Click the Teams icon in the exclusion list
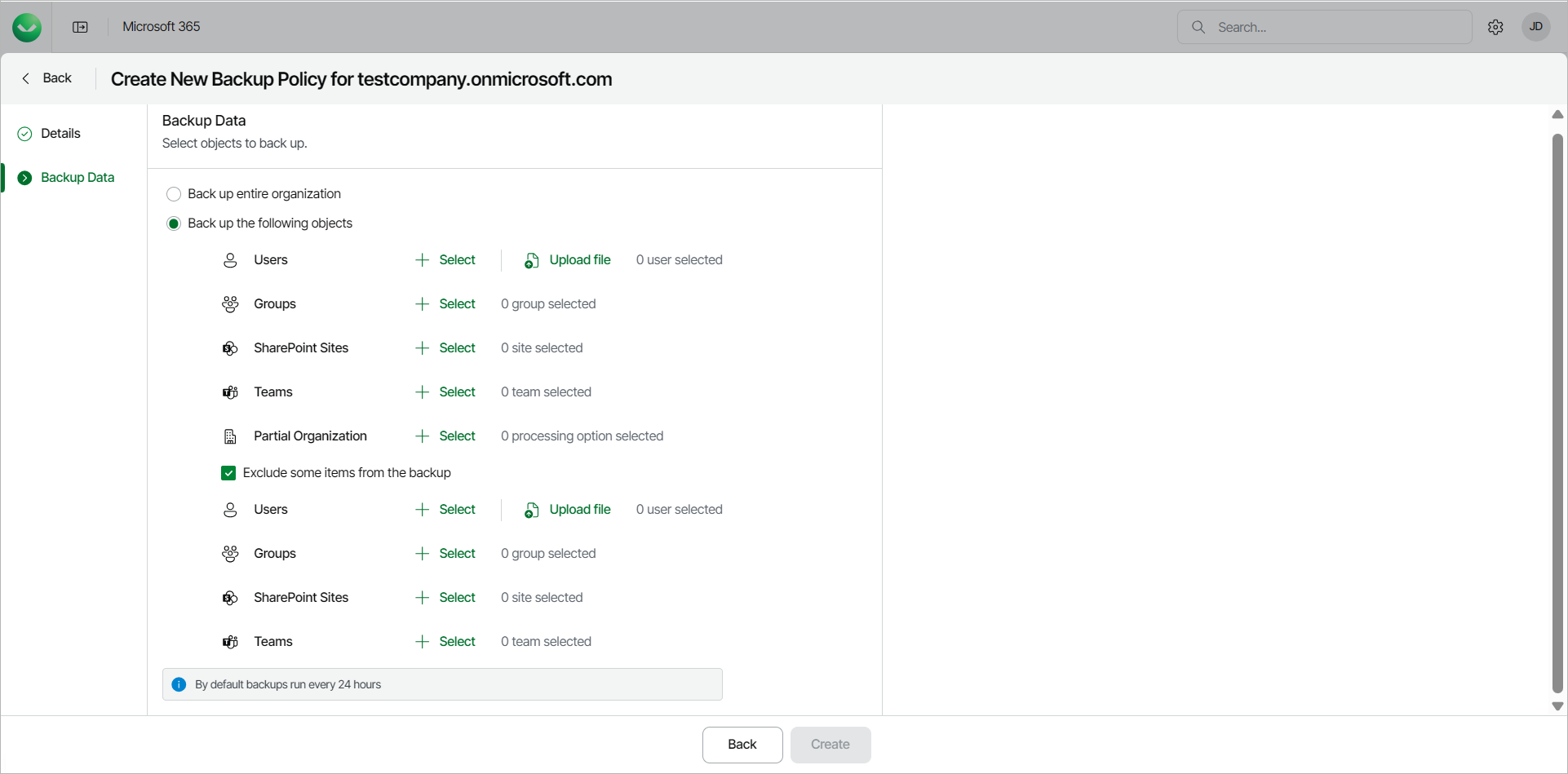 pyautogui.click(x=230, y=642)
